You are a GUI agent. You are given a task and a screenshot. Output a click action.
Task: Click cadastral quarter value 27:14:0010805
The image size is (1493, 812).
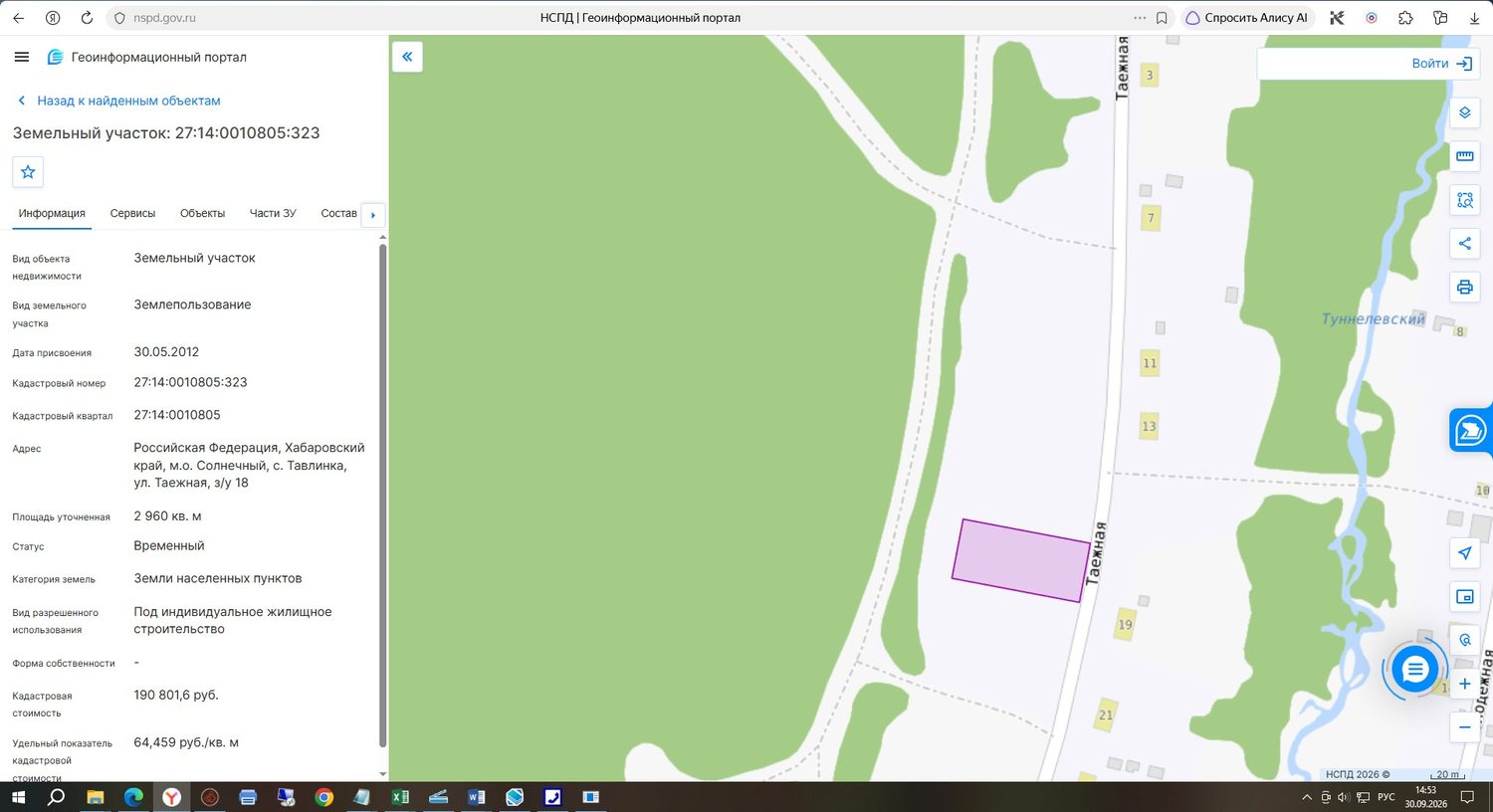point(177,415)
